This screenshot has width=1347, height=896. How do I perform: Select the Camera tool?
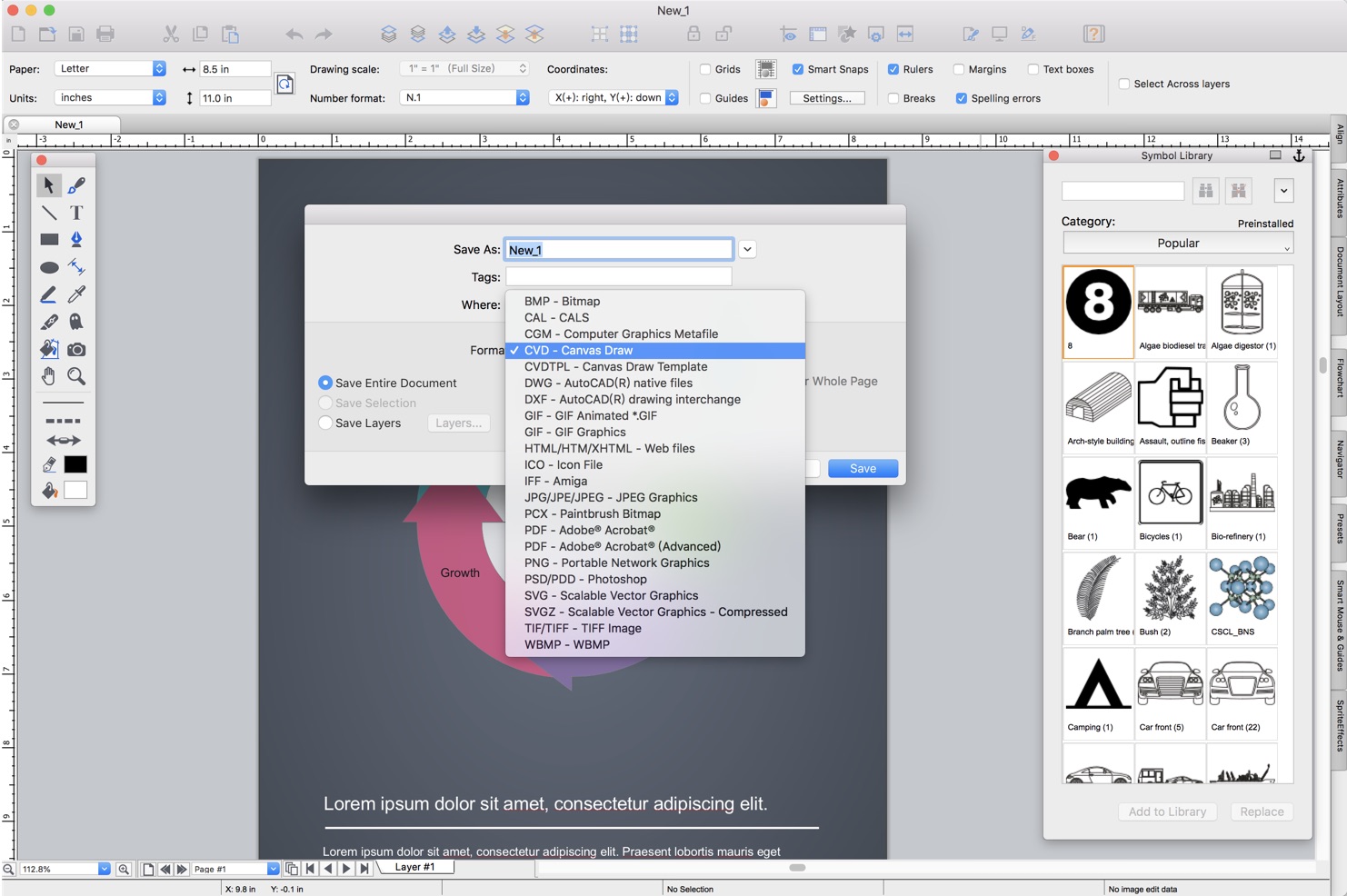tap(76, 349)
